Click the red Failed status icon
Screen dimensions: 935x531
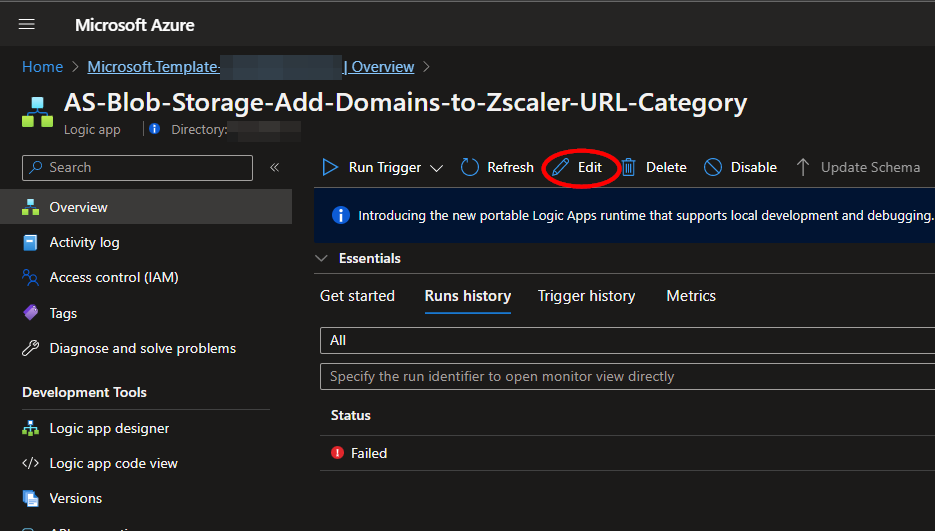[338, 453]
